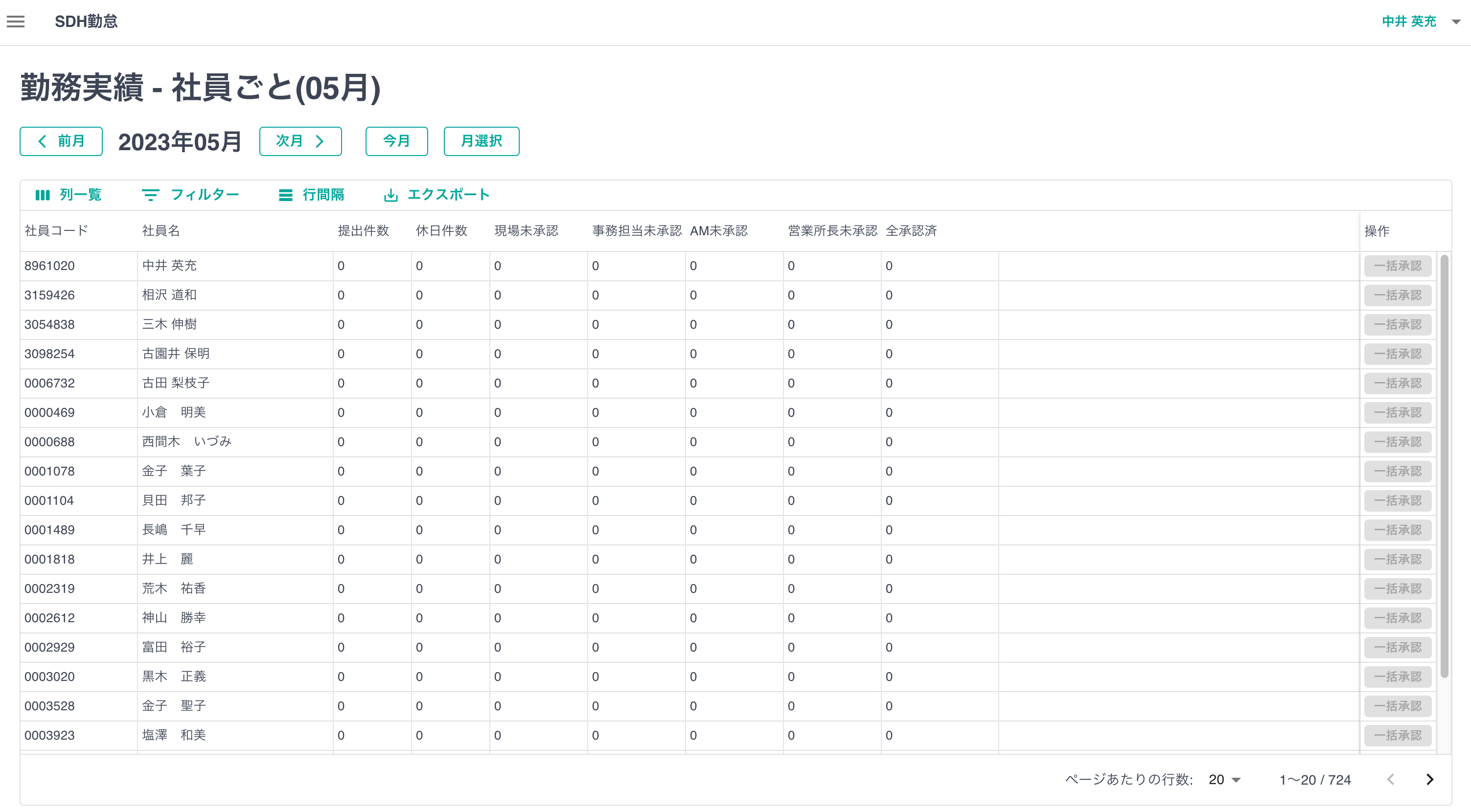The image size is (1471, 812).
Task: Go to previous month (前月)
Action: tap(61, 141)
